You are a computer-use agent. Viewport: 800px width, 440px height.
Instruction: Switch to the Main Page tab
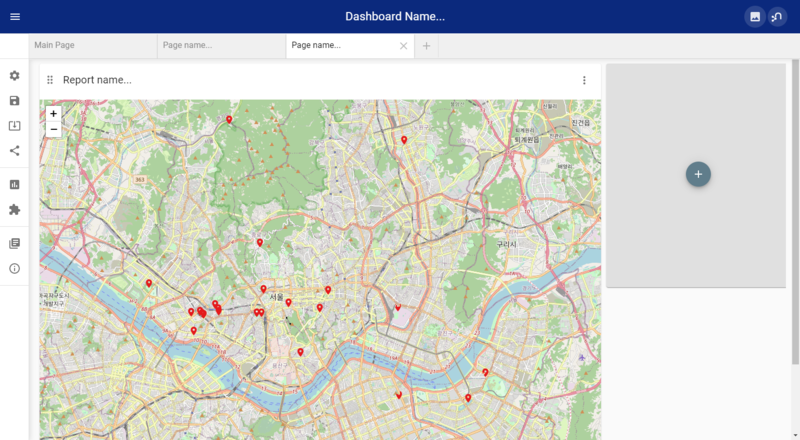point(93,45)
